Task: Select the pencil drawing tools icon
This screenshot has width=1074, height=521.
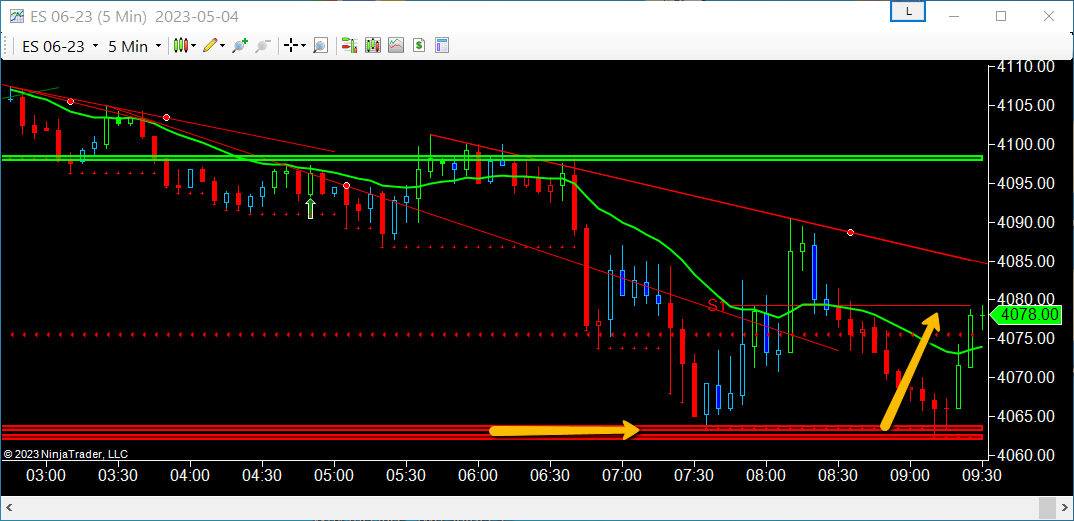Action: coord(210,46)
